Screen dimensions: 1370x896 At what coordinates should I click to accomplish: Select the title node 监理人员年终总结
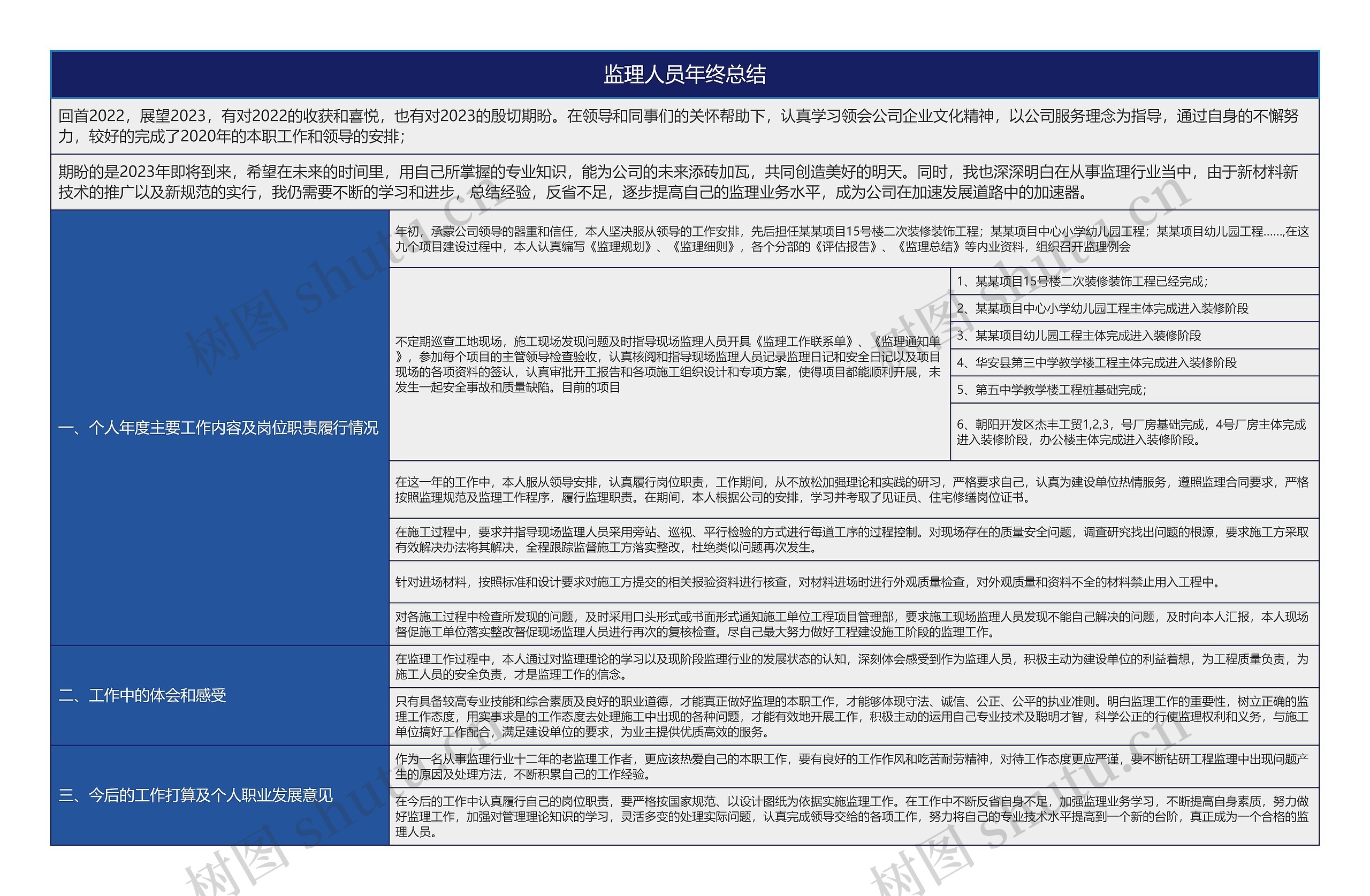pyautogui.click(x=685, y=75)
